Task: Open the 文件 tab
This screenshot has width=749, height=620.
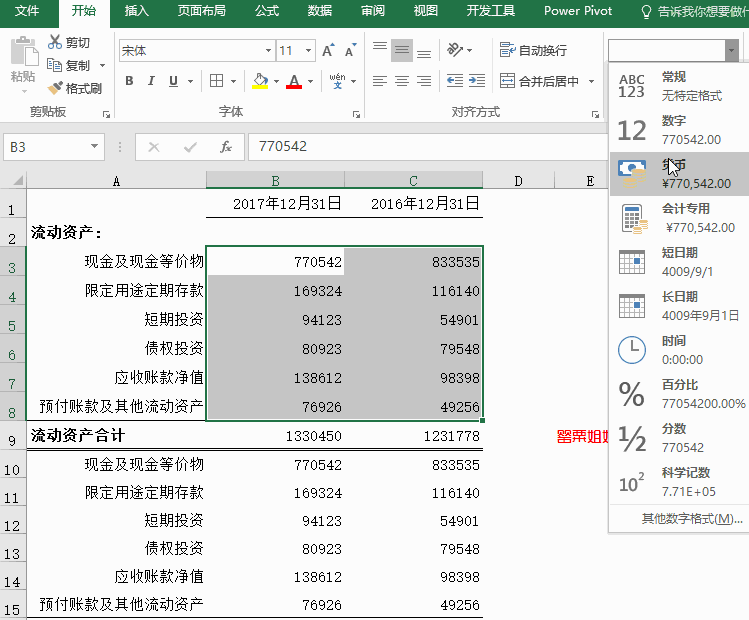Action: pos(27,11)
